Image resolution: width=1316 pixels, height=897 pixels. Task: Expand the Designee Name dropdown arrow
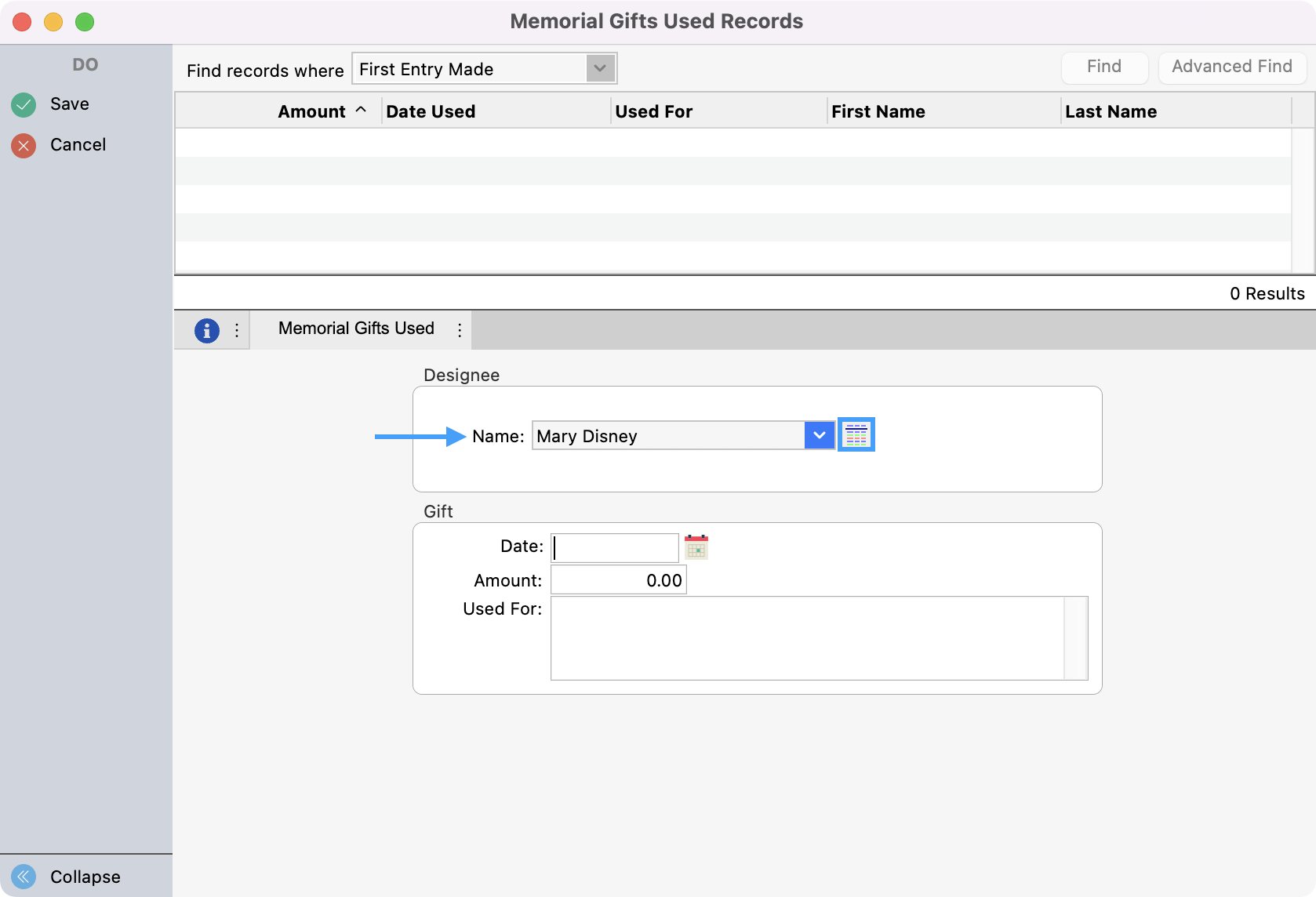[x=819, y=435]
